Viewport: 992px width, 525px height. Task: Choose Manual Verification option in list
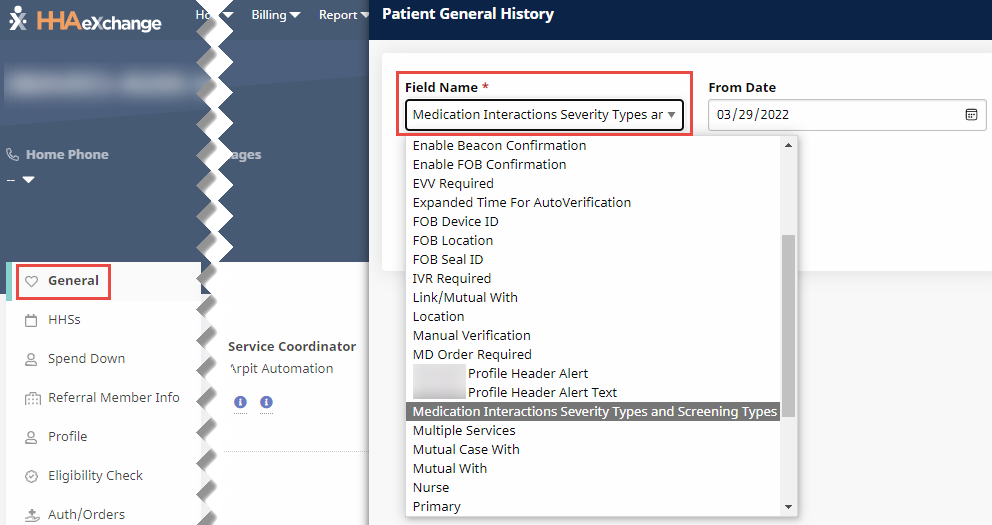(x=471, y=336)
